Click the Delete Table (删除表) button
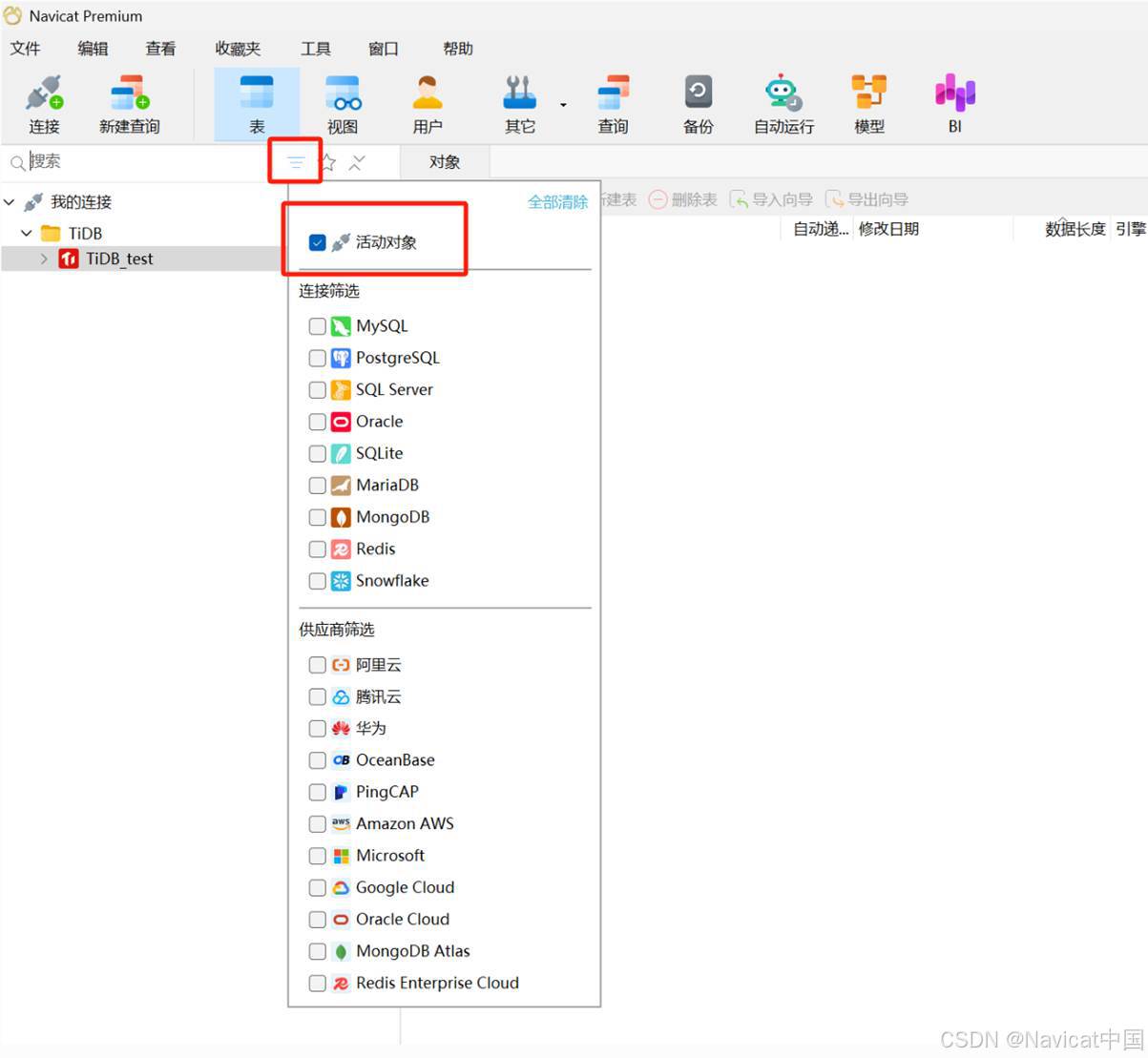This screenshot has width=1148, height=1058. [x=683, y=199]
